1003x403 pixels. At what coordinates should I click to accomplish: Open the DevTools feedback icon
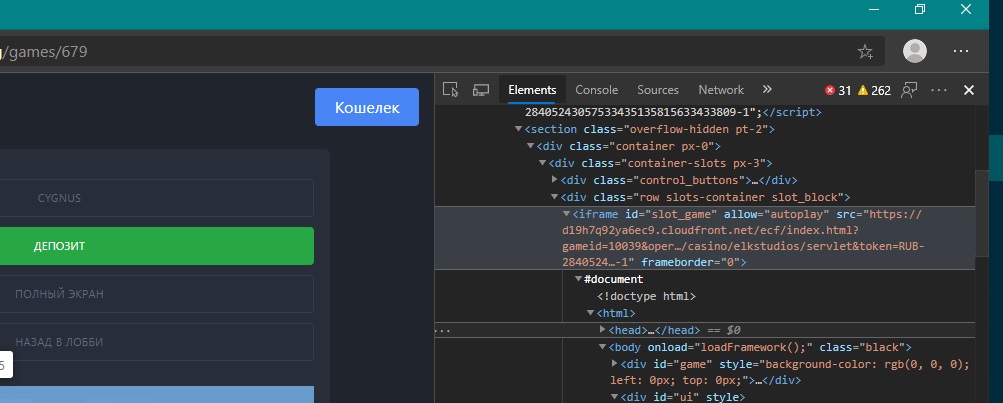909,90
